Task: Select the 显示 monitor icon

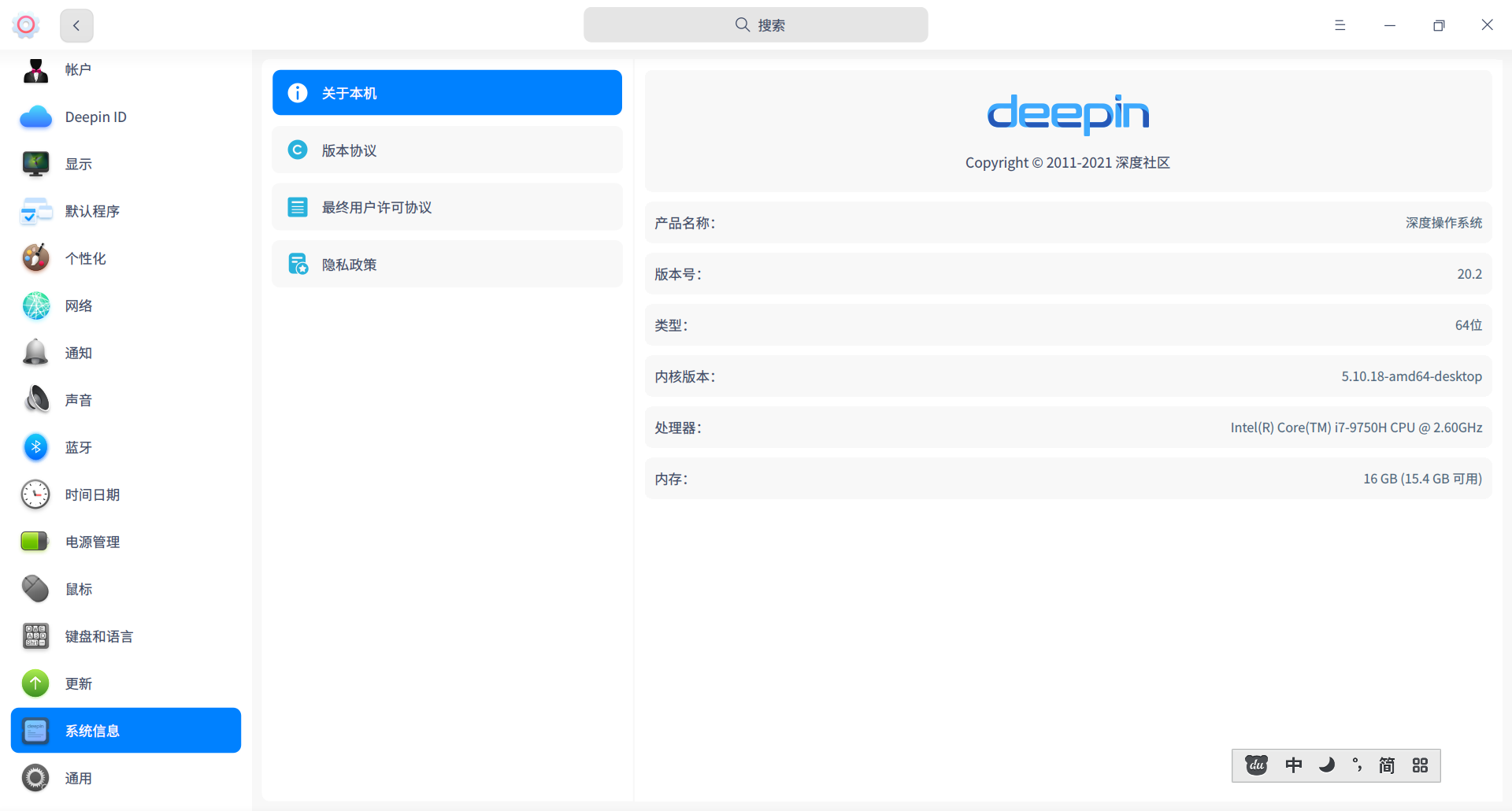Action: pos(35,164)
